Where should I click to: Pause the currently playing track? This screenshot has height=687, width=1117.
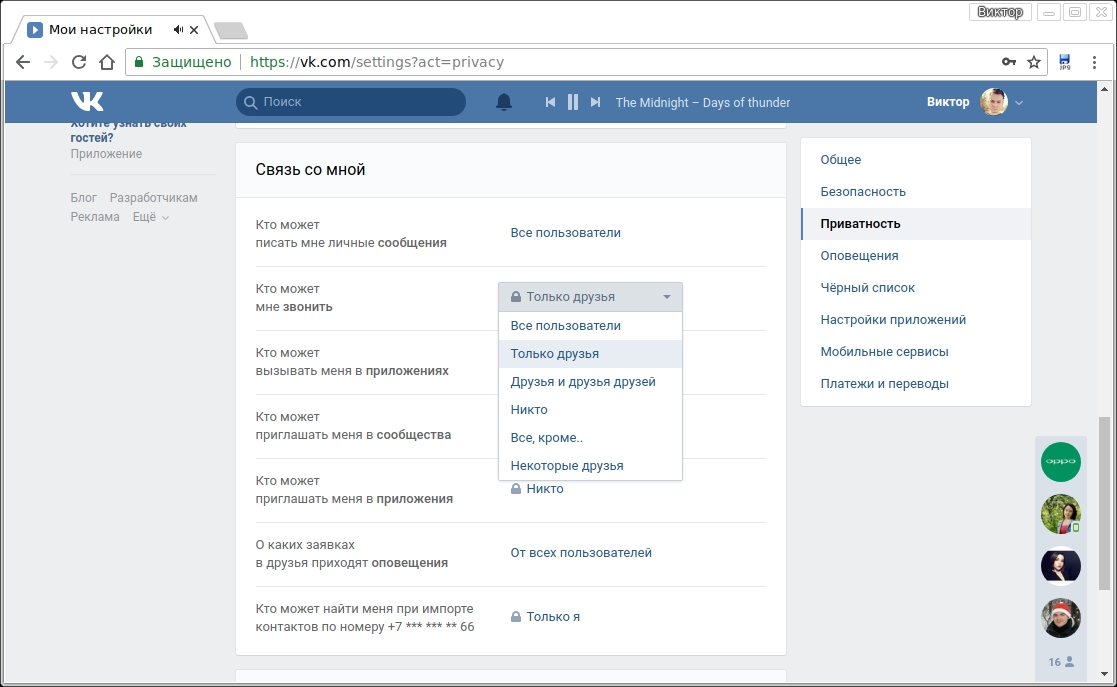[573, 102]
